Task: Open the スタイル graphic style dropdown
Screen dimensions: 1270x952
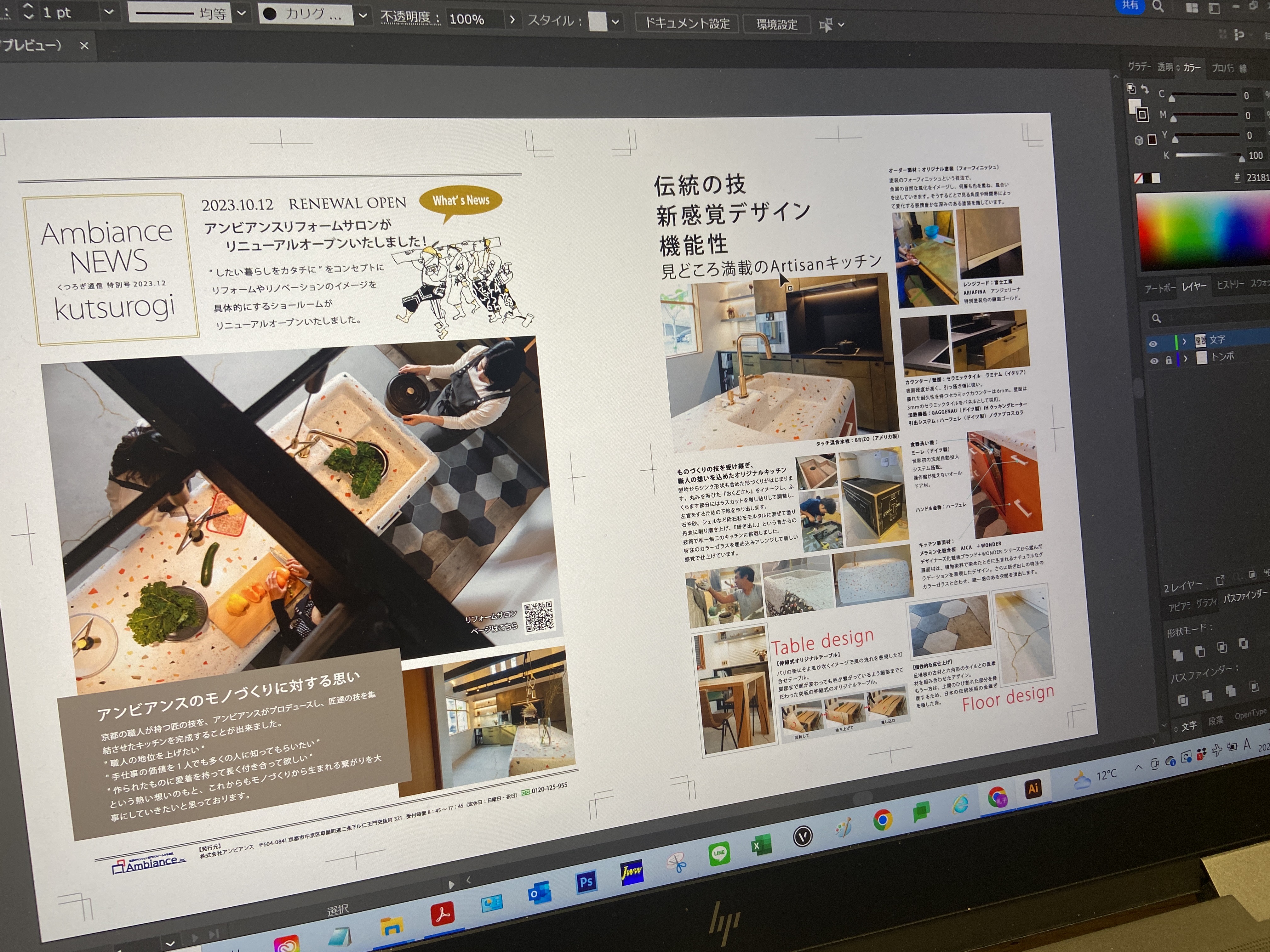Action: tap(615, 22)
